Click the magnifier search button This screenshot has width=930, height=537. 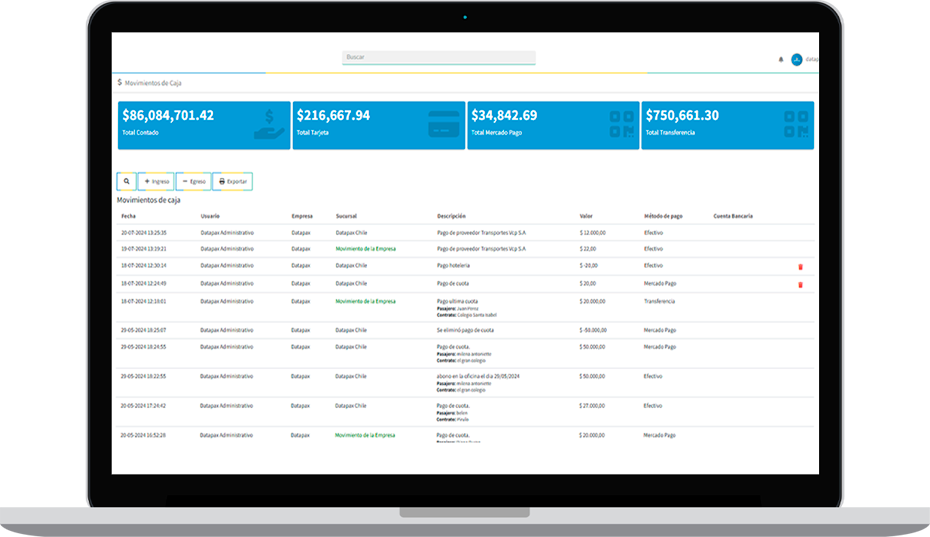[126, 182]
